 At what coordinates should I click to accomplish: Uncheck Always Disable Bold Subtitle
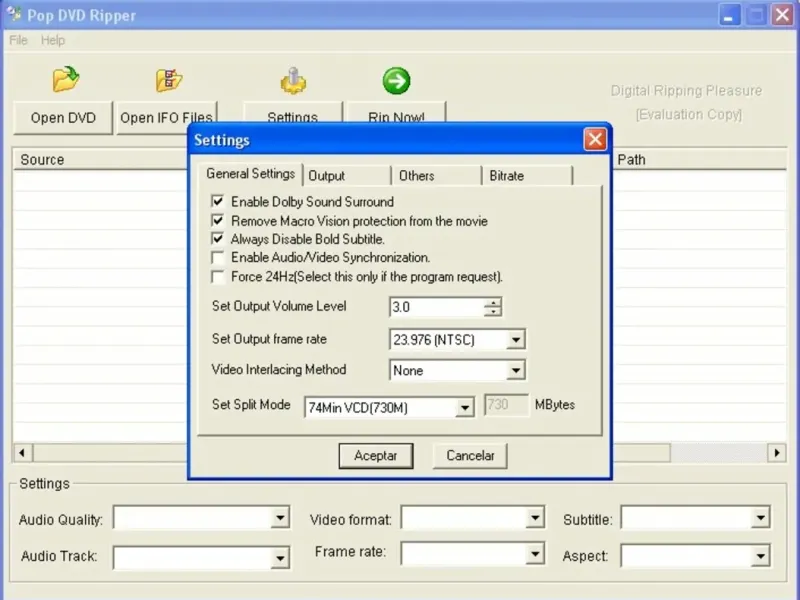tap(218, 239)
